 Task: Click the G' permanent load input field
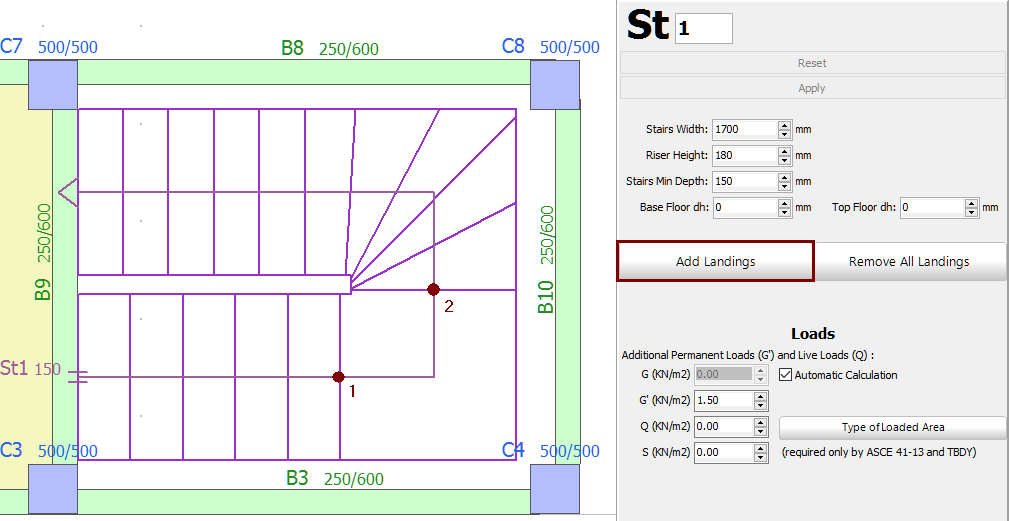(722, 401)
